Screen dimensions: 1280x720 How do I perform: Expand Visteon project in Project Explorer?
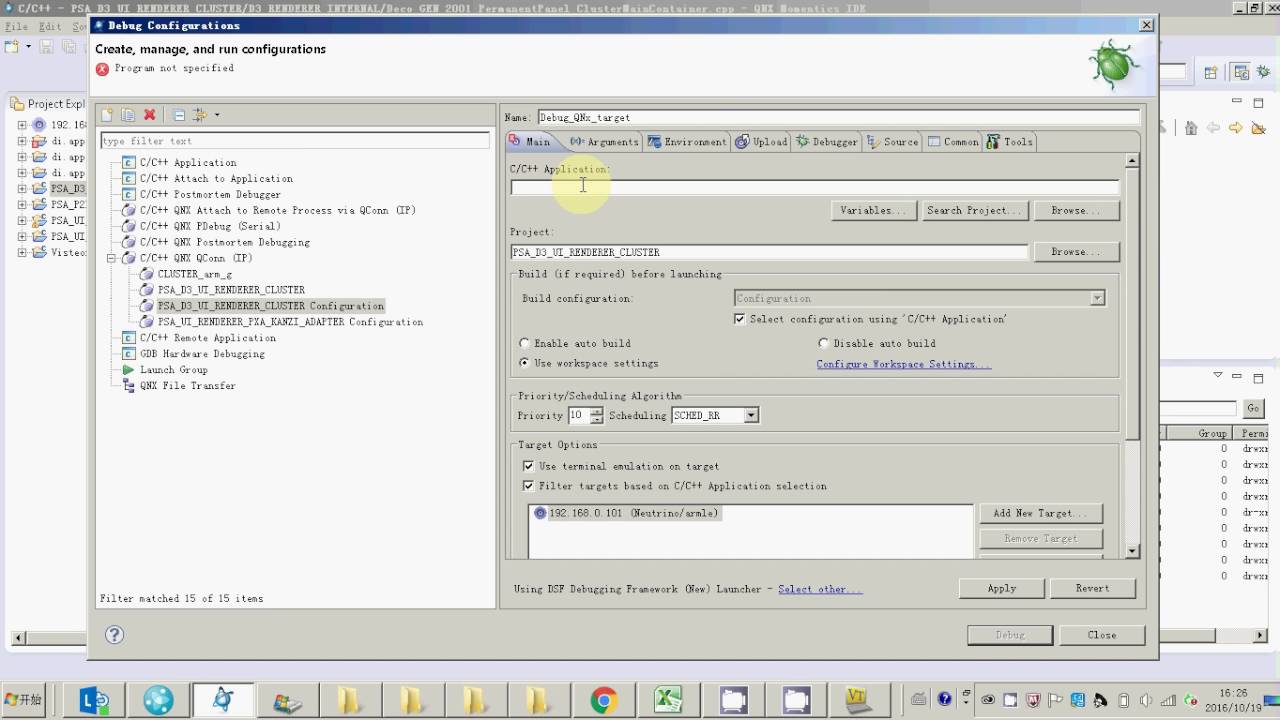pyautogui.click(x=22, y=252)
